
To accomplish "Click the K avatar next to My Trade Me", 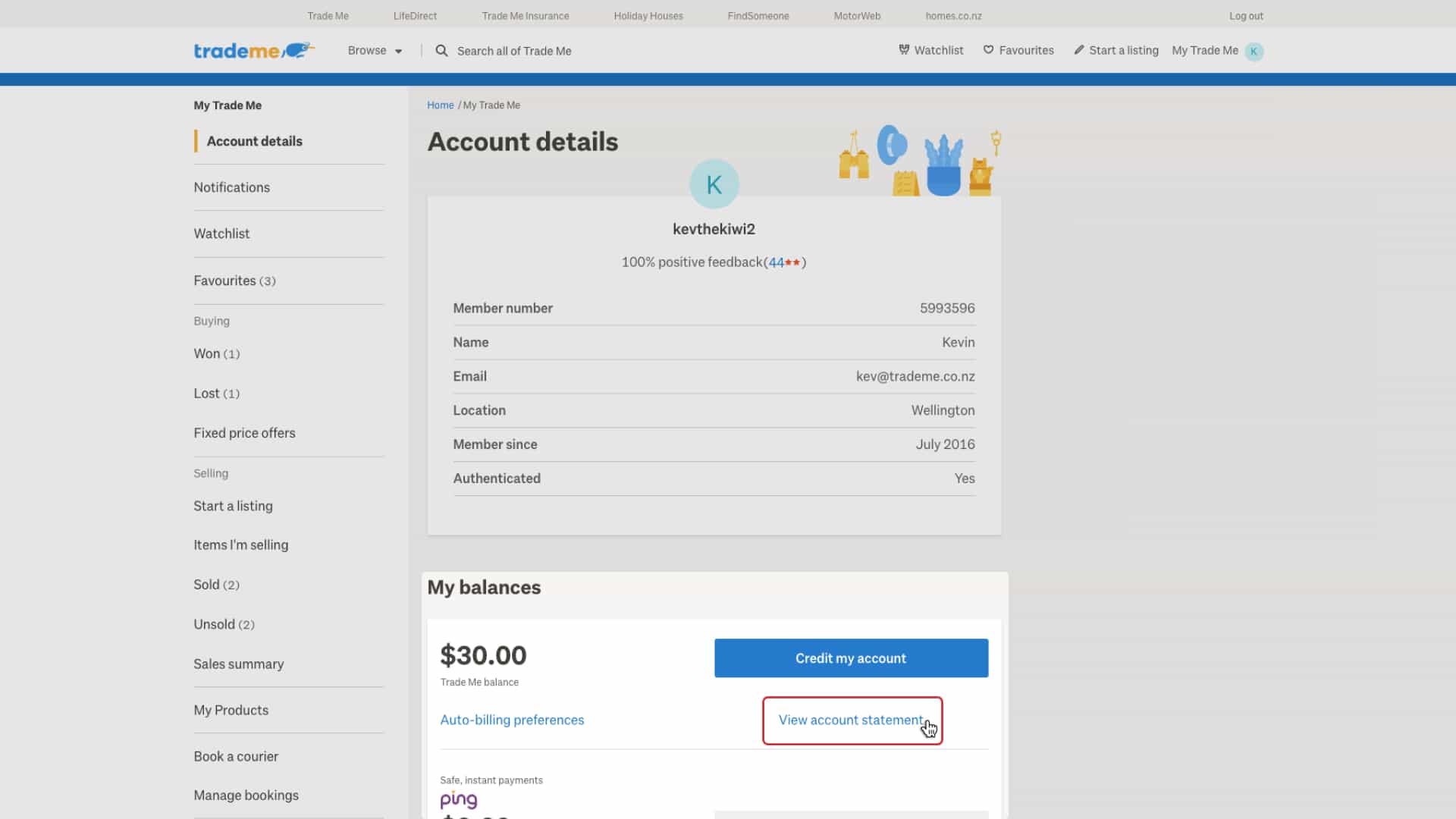I will [1254, 52].
